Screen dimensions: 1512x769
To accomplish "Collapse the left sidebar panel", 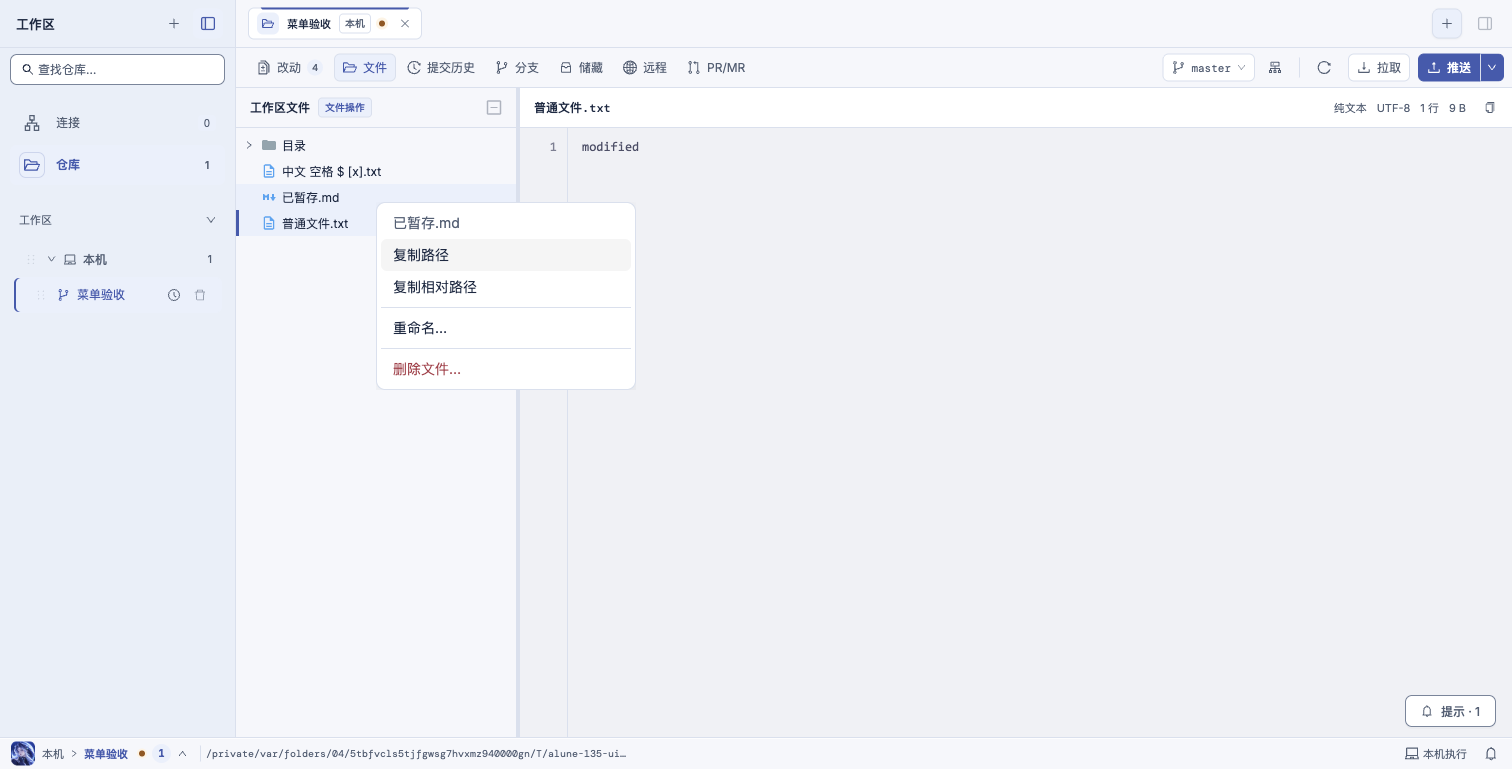I will (208, 23).
